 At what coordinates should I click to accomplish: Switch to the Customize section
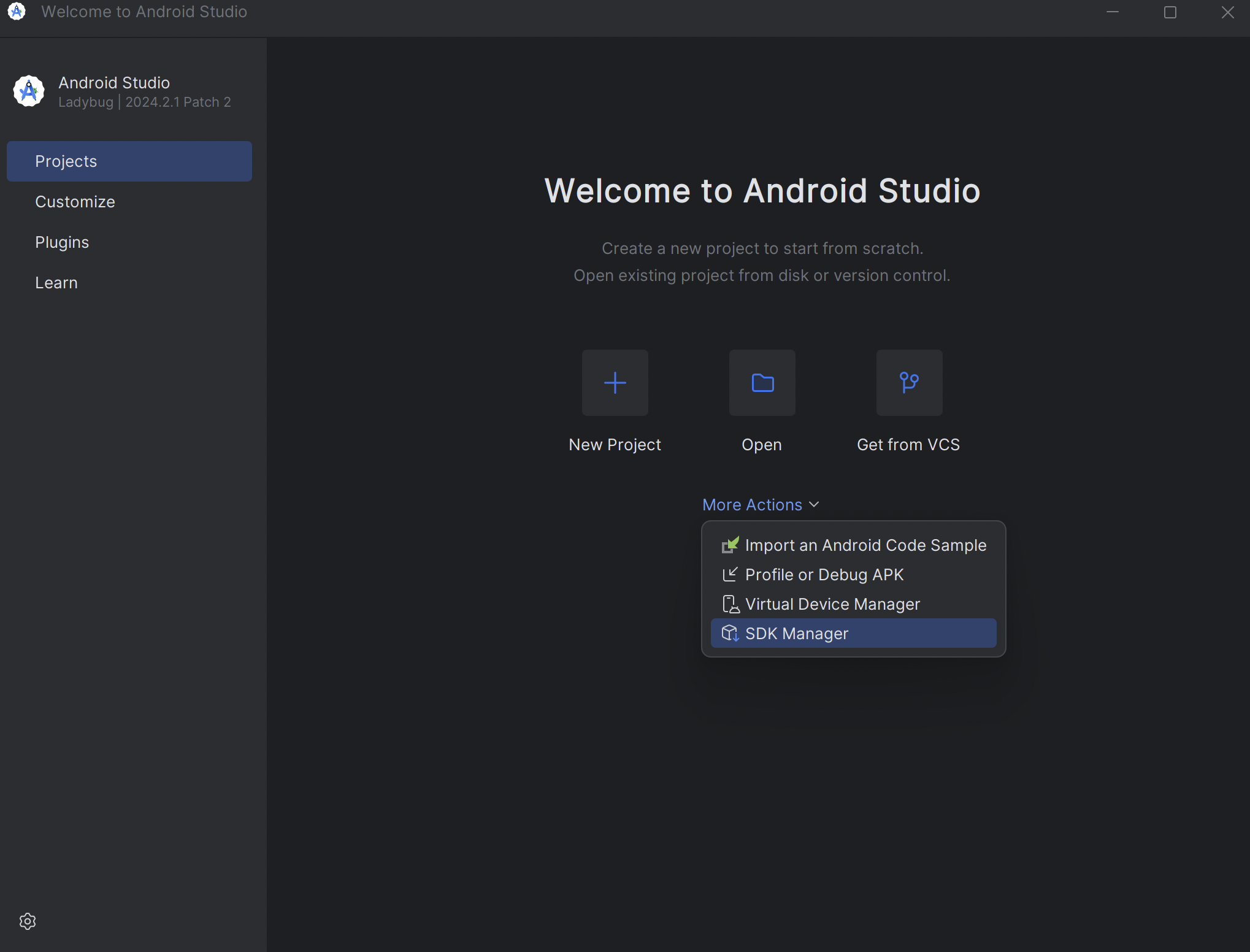point(75,201)
